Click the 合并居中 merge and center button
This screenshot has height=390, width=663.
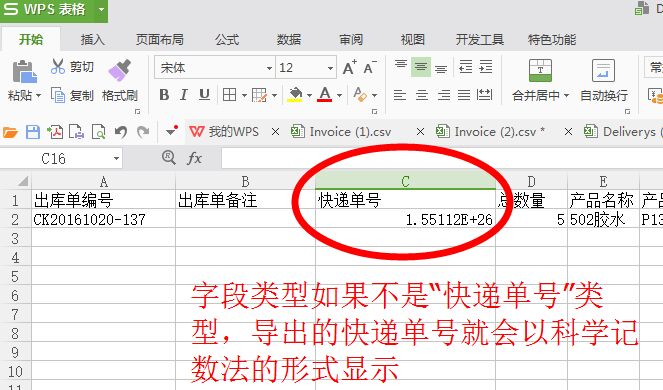click(x=540, y=80)
